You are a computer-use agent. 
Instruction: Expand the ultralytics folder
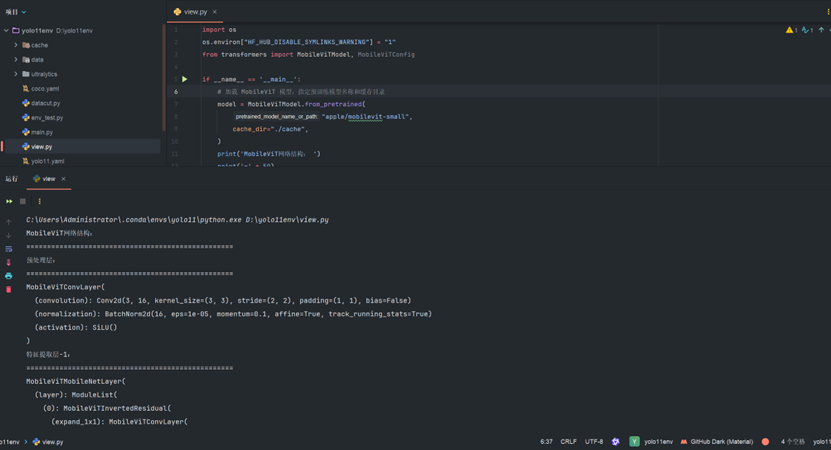coord(15,74)
